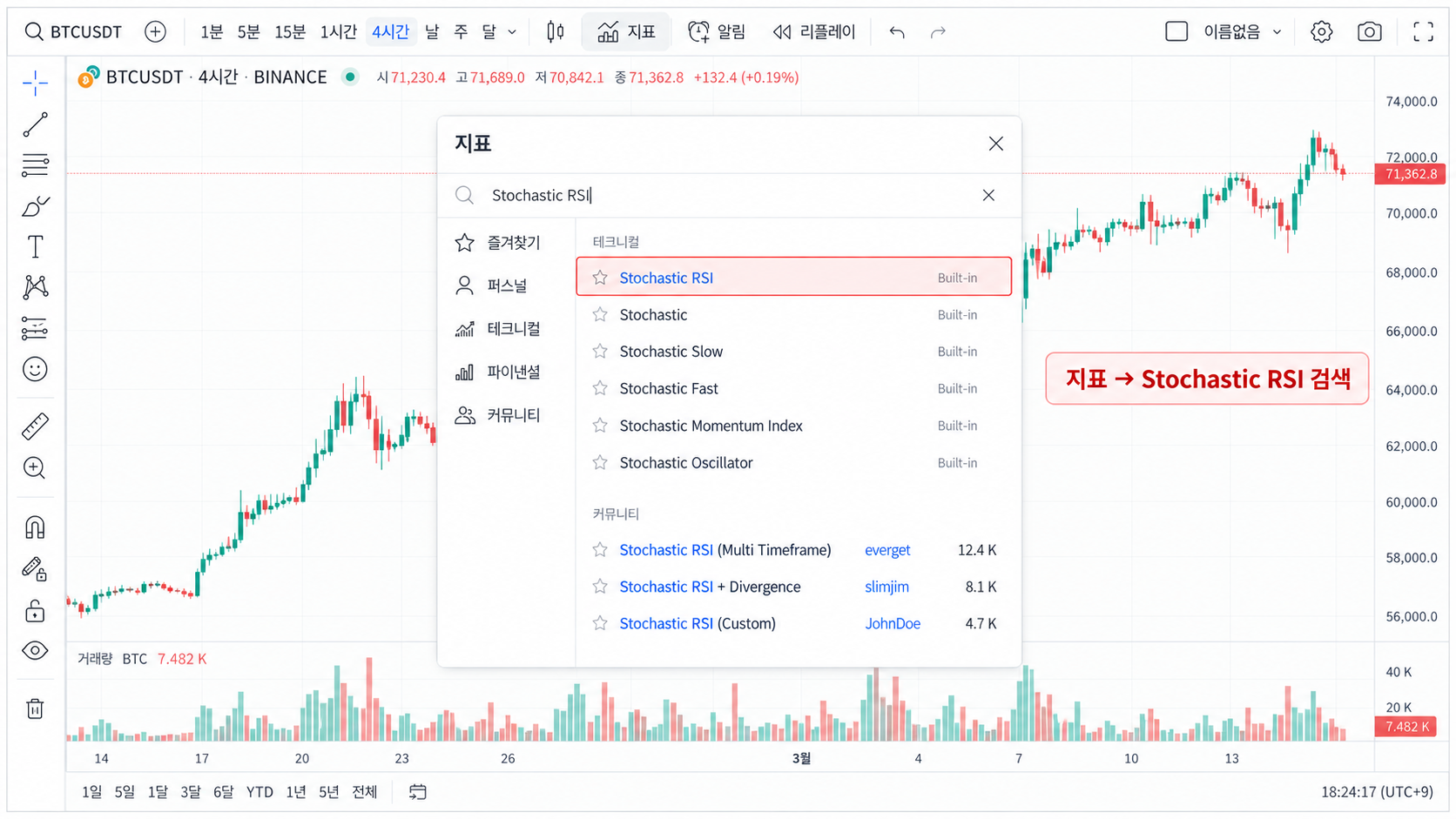Viewport: 1456px width, 819px height.
Task: Open the prediction and measurement tools
Action: click(x=35, y=328)
